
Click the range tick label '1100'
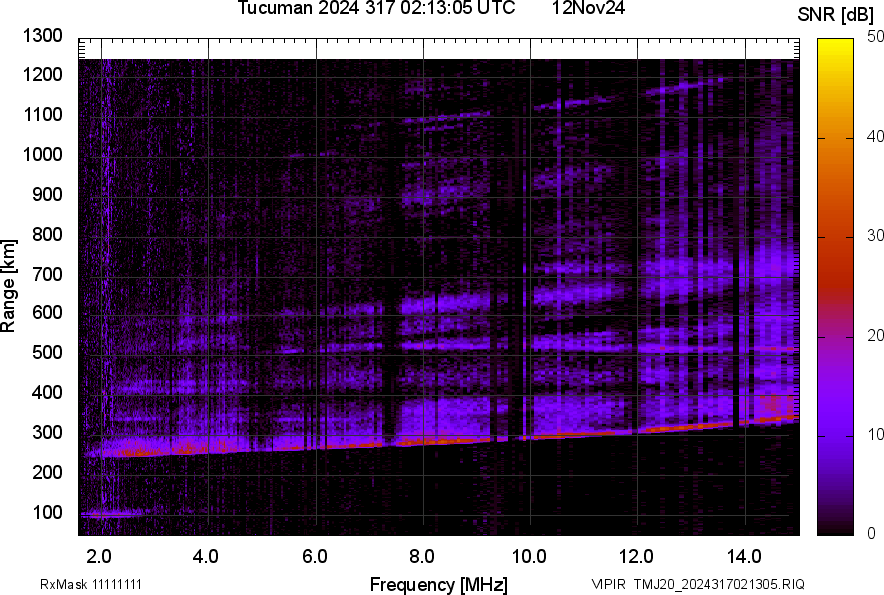coord(42,114)
